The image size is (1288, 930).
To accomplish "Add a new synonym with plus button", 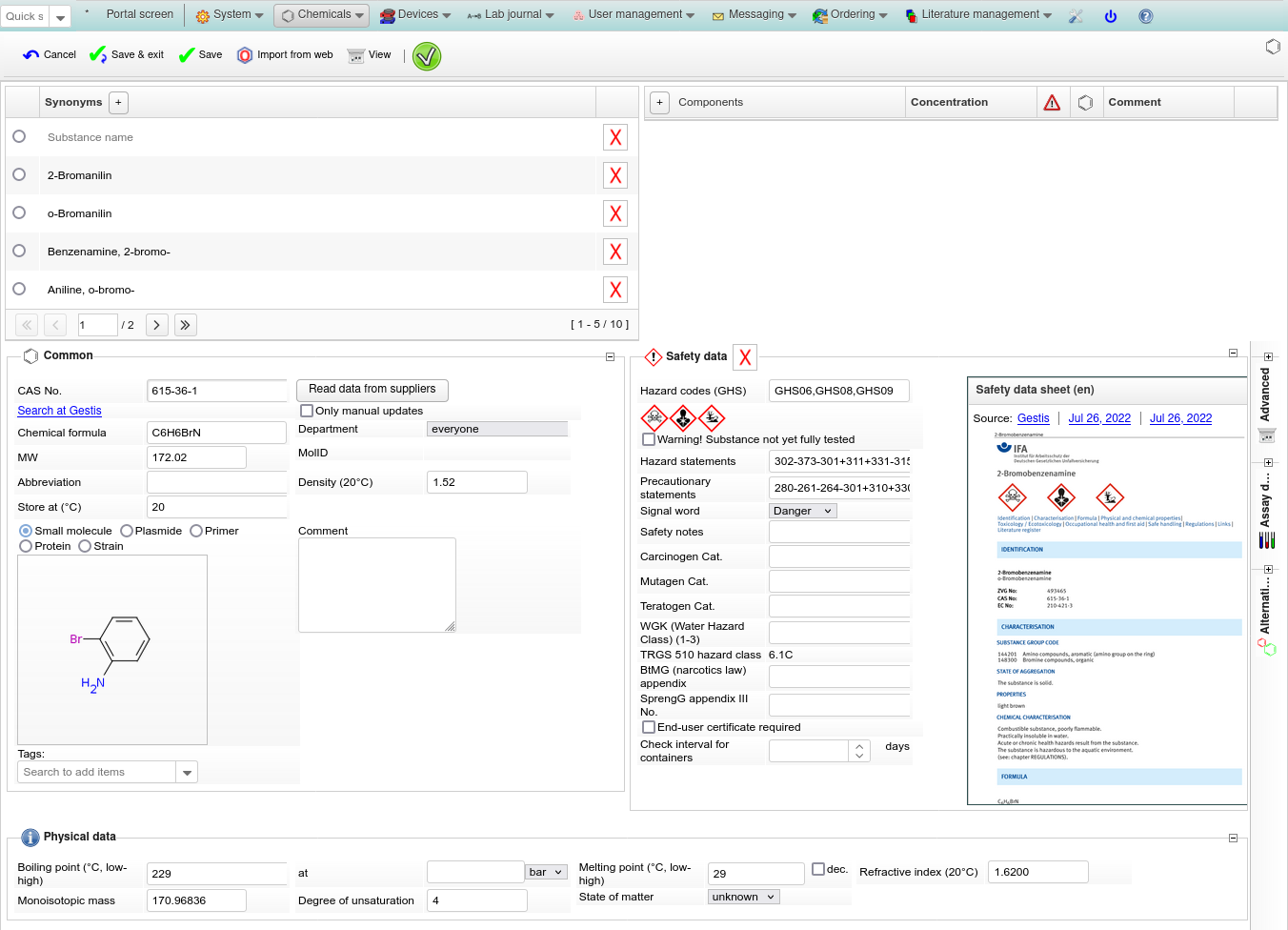I will coord(118,103).
